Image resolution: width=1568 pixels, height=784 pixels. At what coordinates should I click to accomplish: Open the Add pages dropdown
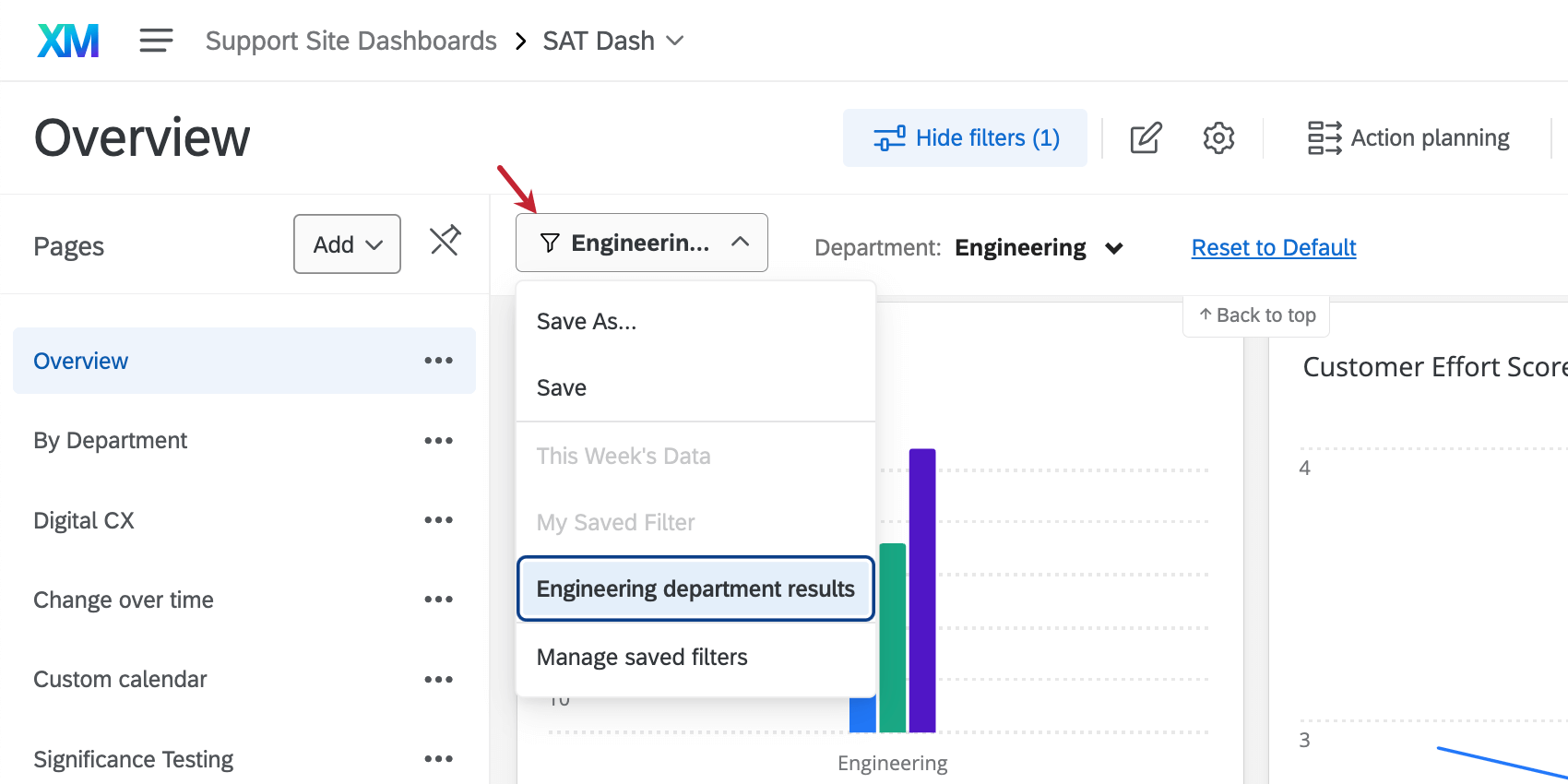tap(346, 244)
